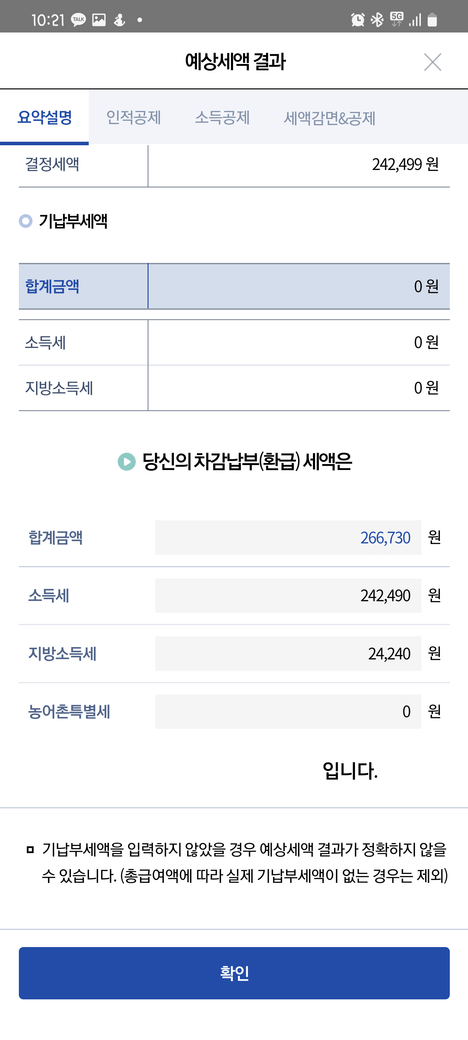Image resolution: width=468 pixels, height=1040 pixels.
Task: Open the 소득공제 tab
Action: pos(222,118)
